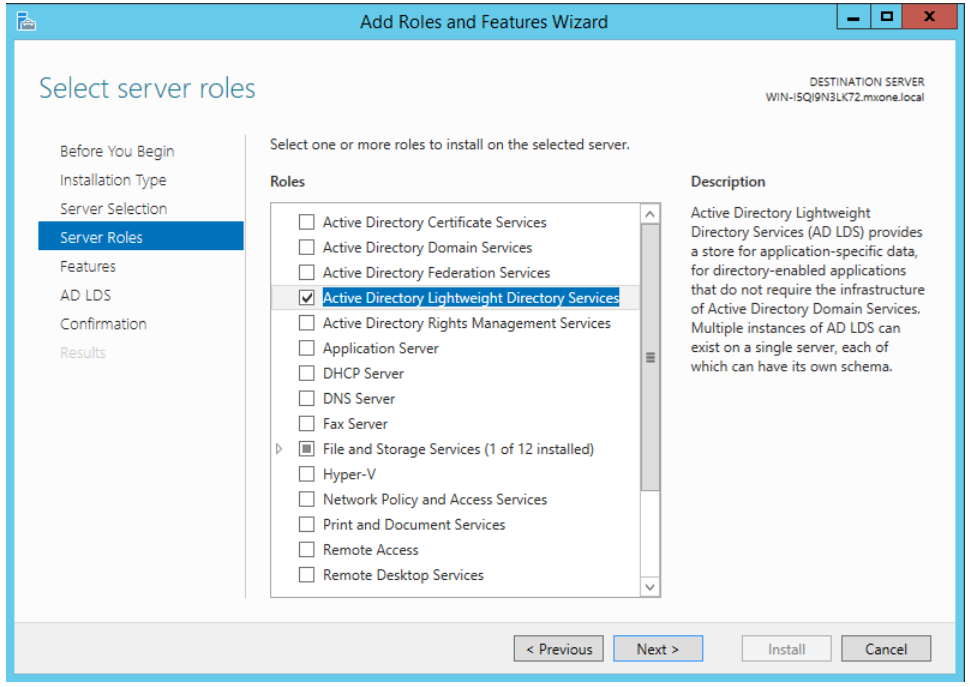
Task: Tick the DHCP Server checkbox
Action: pos(307,373)
